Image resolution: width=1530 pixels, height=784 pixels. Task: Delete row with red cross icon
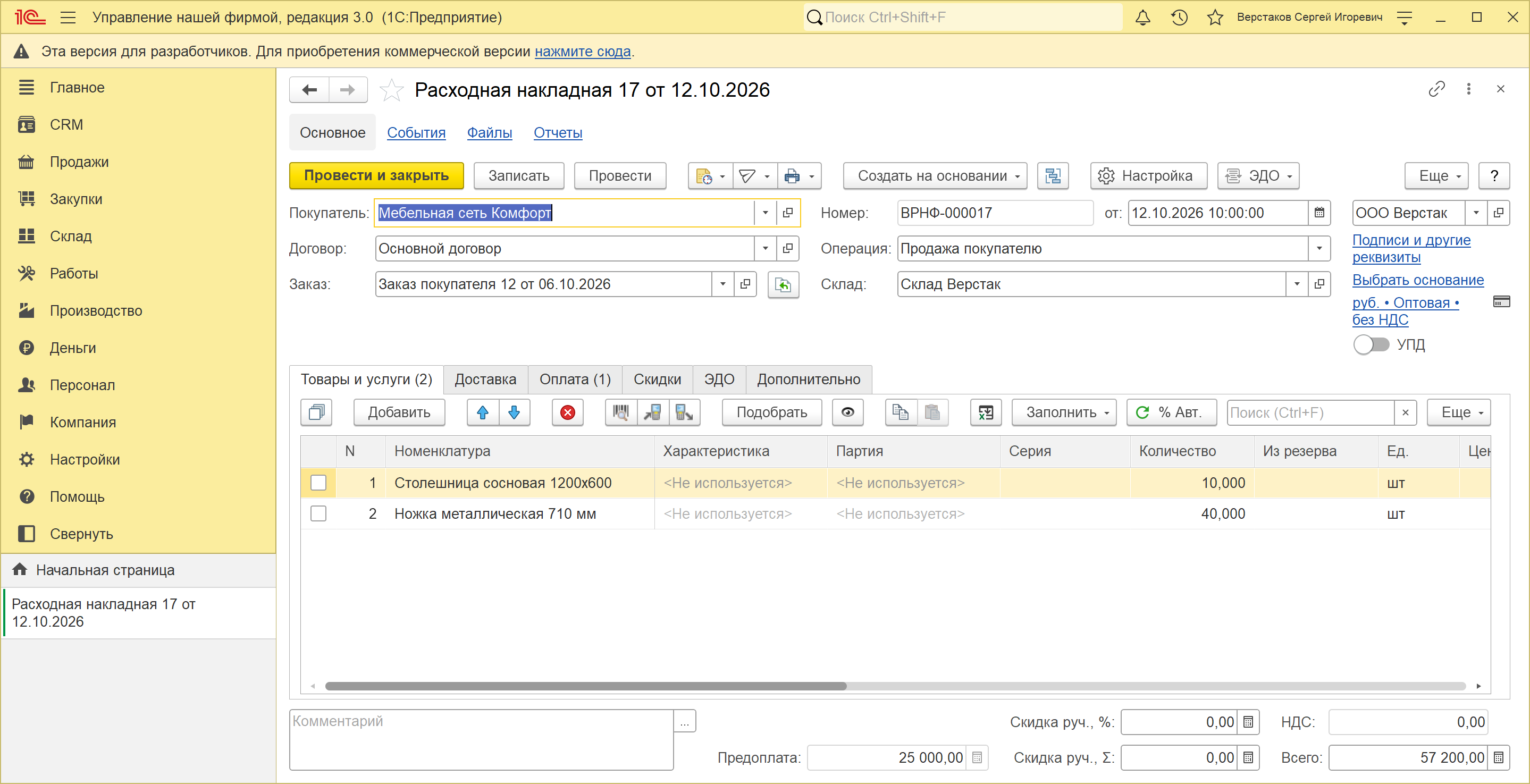[568, 412]
